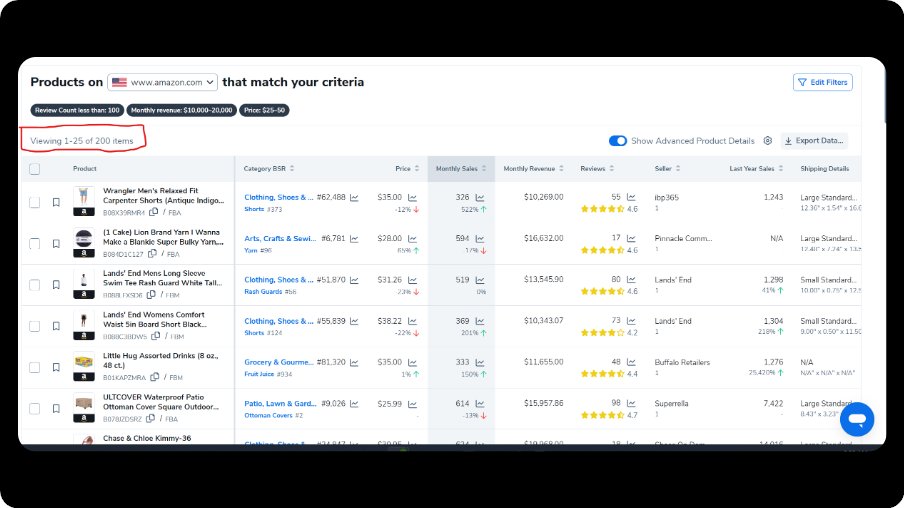Image resolution: width=904 pixels, height=508 pixels.
Task: Select Lands' End Womens Board Short checkbox
Action: 35,326
